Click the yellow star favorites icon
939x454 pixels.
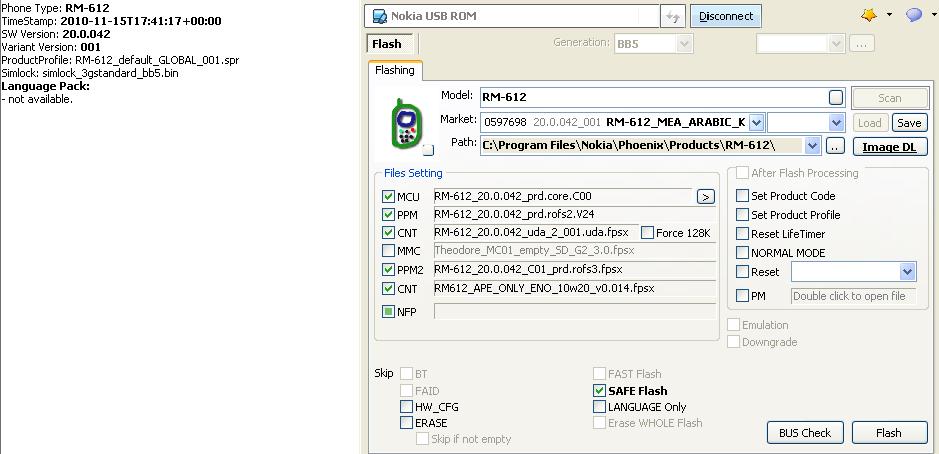tap(868, 15)
